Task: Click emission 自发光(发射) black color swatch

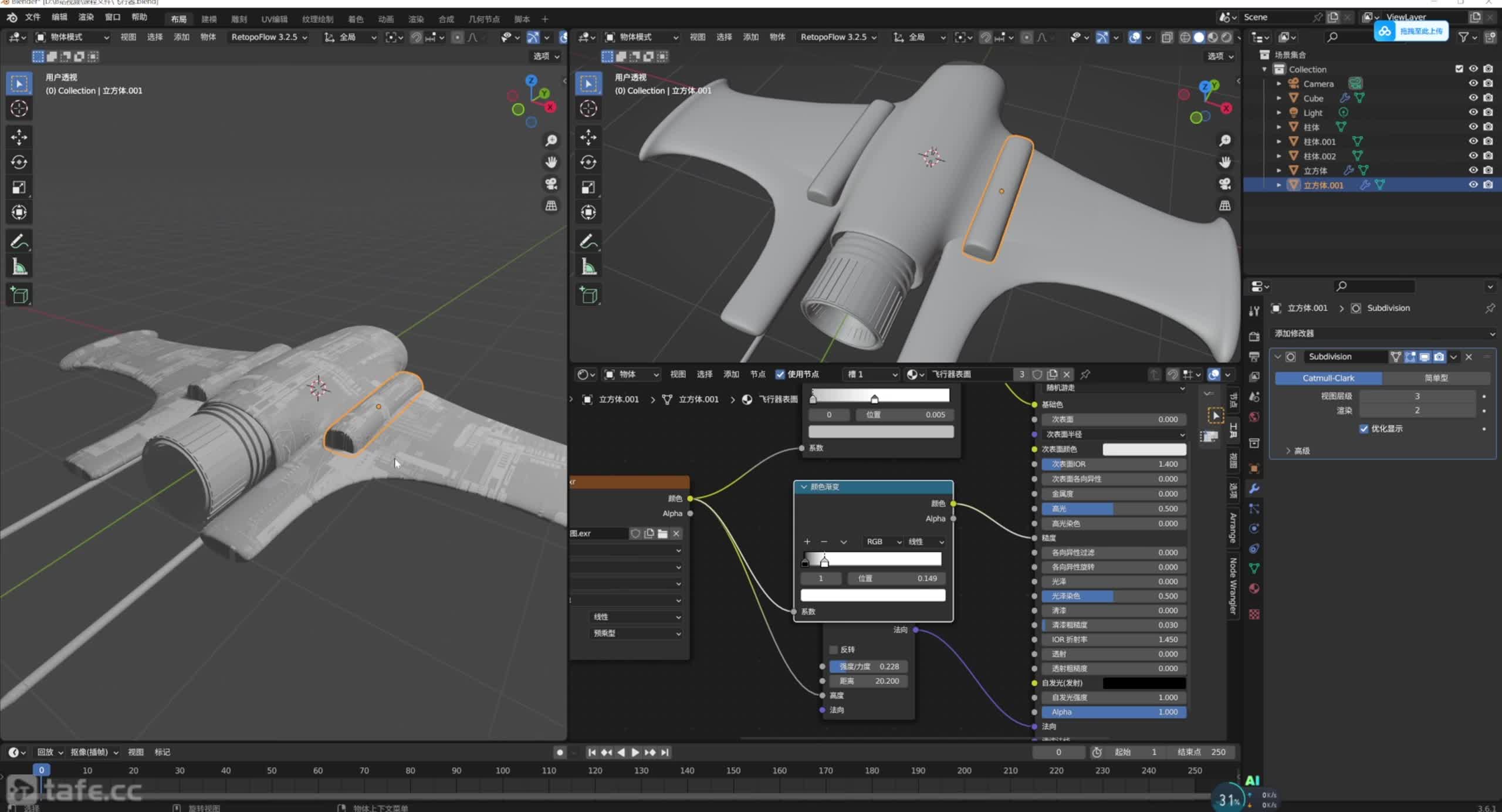Action: (1144, 683)
